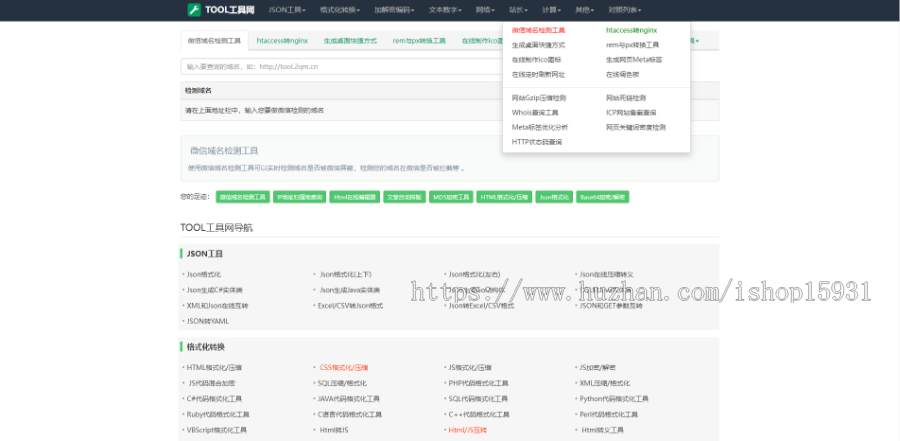Select 在线制作ico图标 menu entry
The image size is (900, 441).
point(536,60)
